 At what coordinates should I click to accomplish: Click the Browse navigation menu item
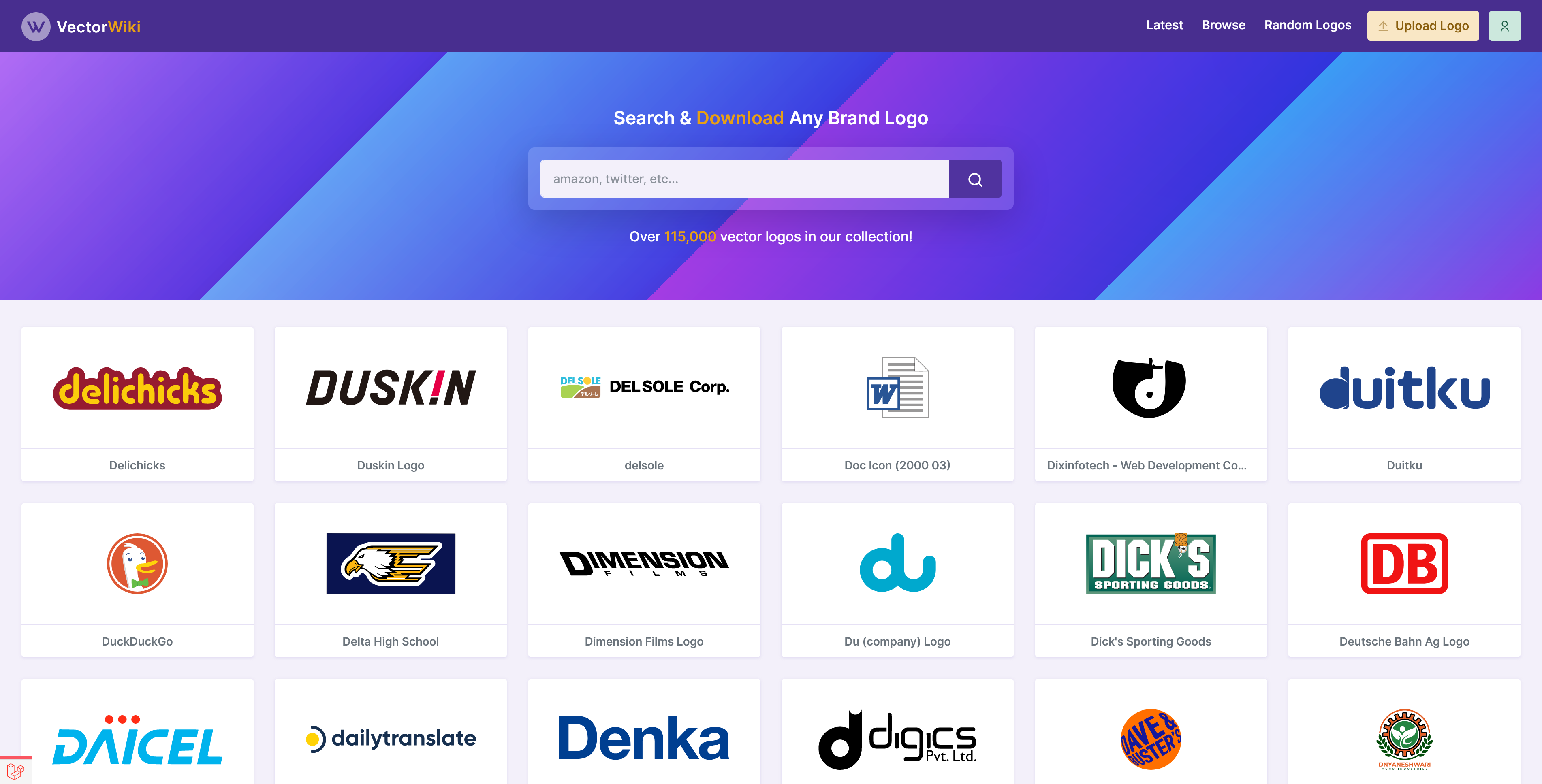pyautogui.click(x=1223, y=26)
